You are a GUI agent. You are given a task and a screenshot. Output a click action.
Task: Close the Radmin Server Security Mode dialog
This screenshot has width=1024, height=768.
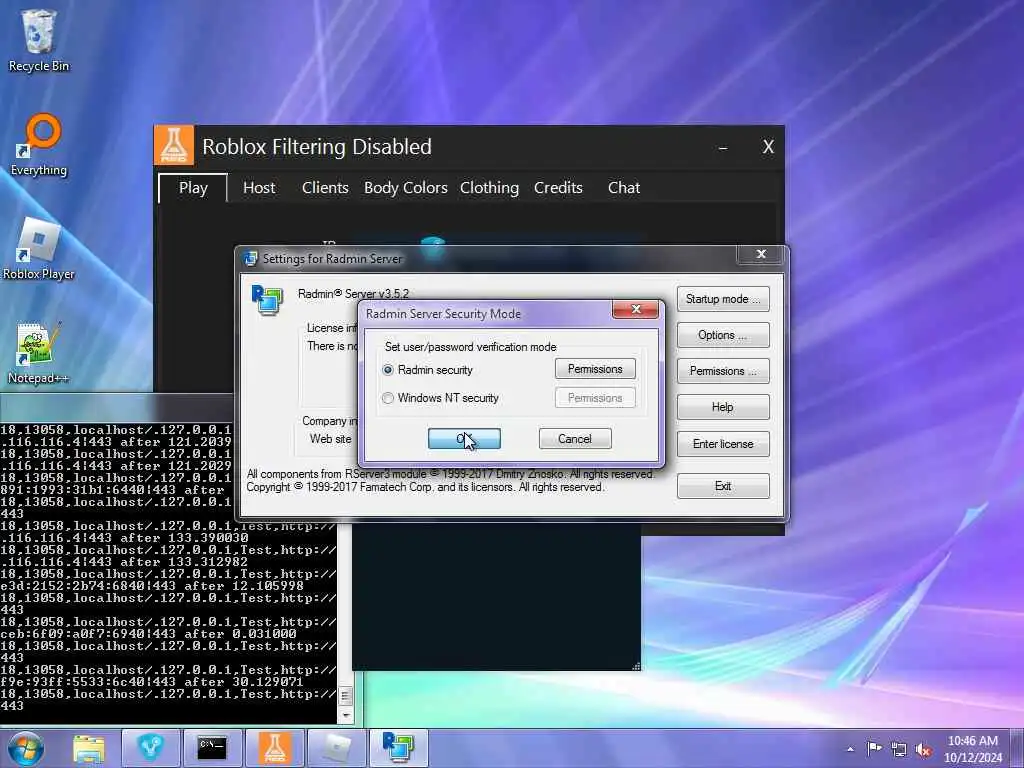[x=635, y=310]
